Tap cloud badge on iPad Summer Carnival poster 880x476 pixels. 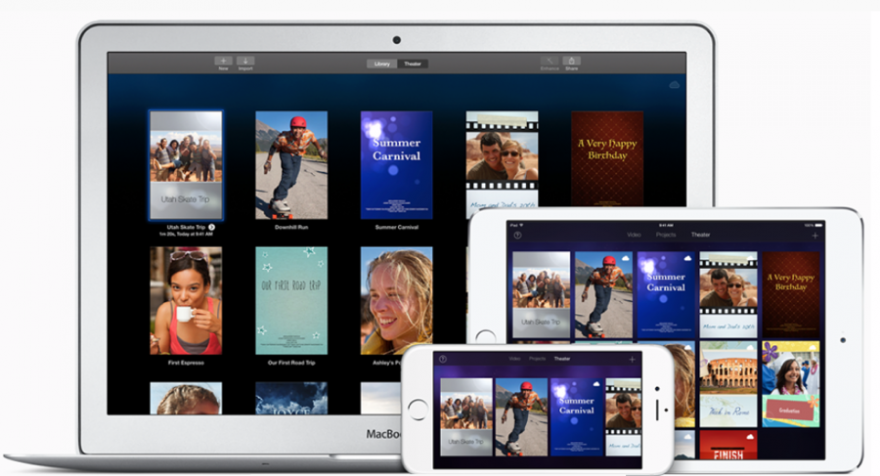688,259
